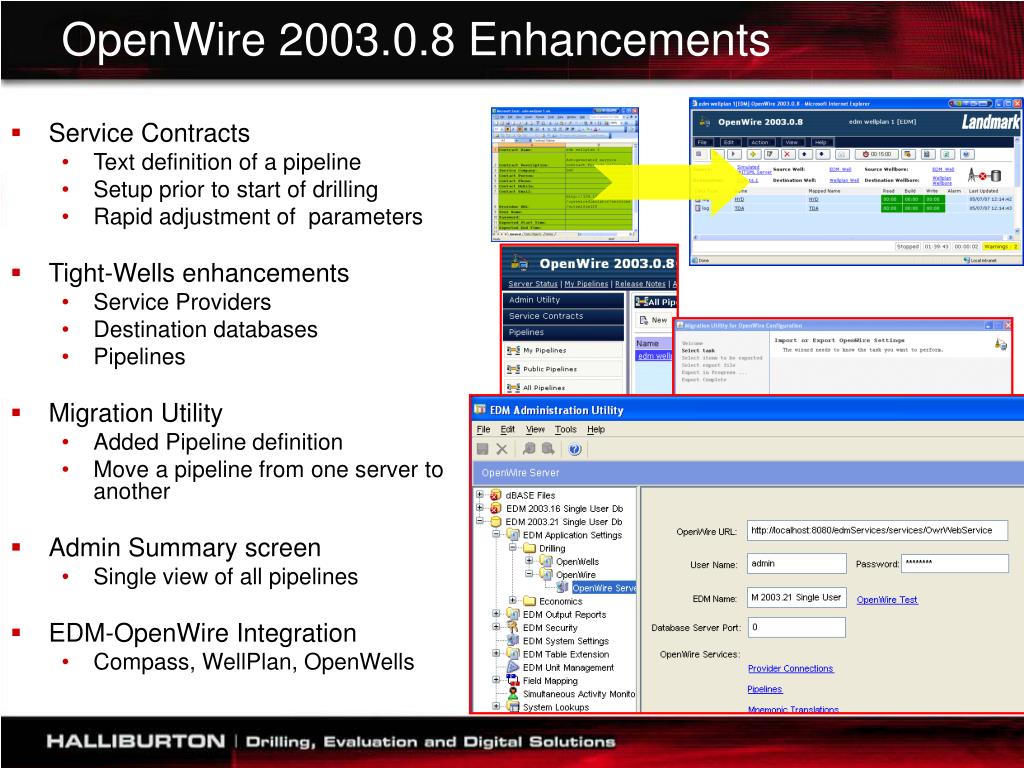This screenshot has height=768, width=1024.
Task: Open the View menu in EDM Administration Utility
Action: tap(535, 430)
